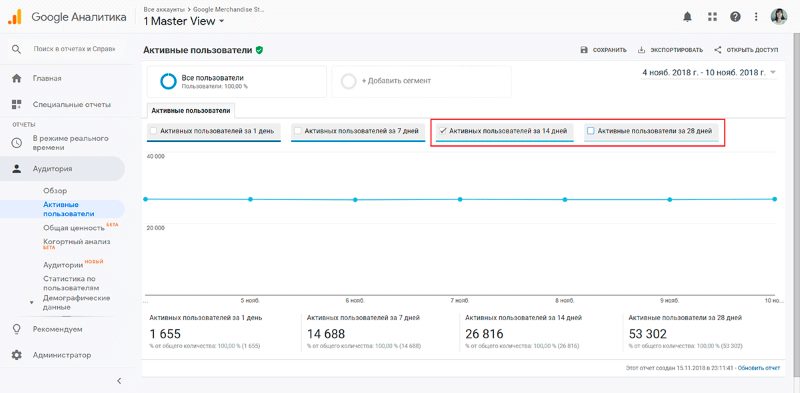The height and width of the screenshot is (393, 800).
Task: Open Когортный анализ report
Action: coord(77,242)
